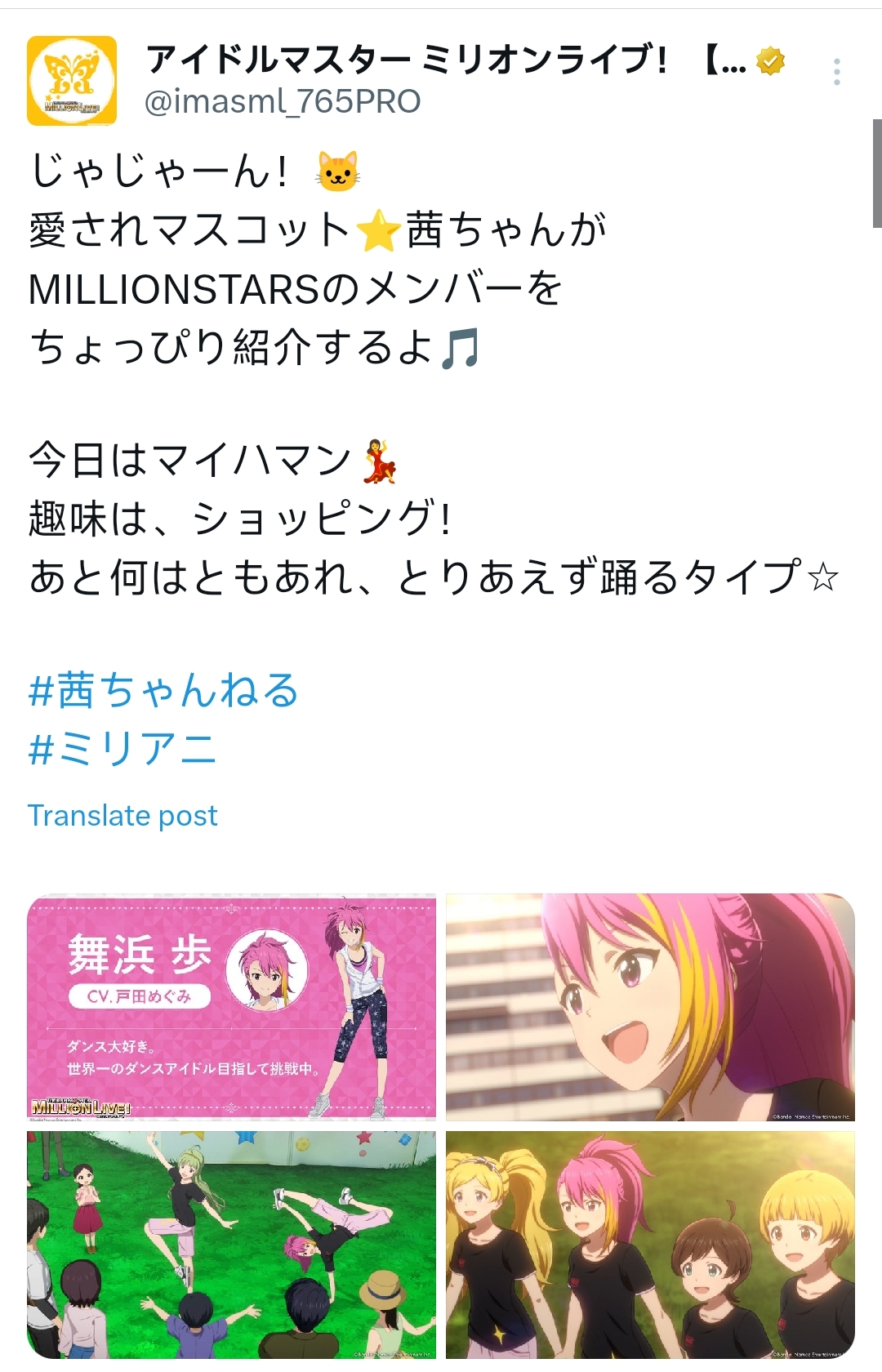Image resolution: width=882 pixels, height=1372 pixels.
Task: Tap the dancer emoji after マイハマン
Action: [x=379, y=461]
